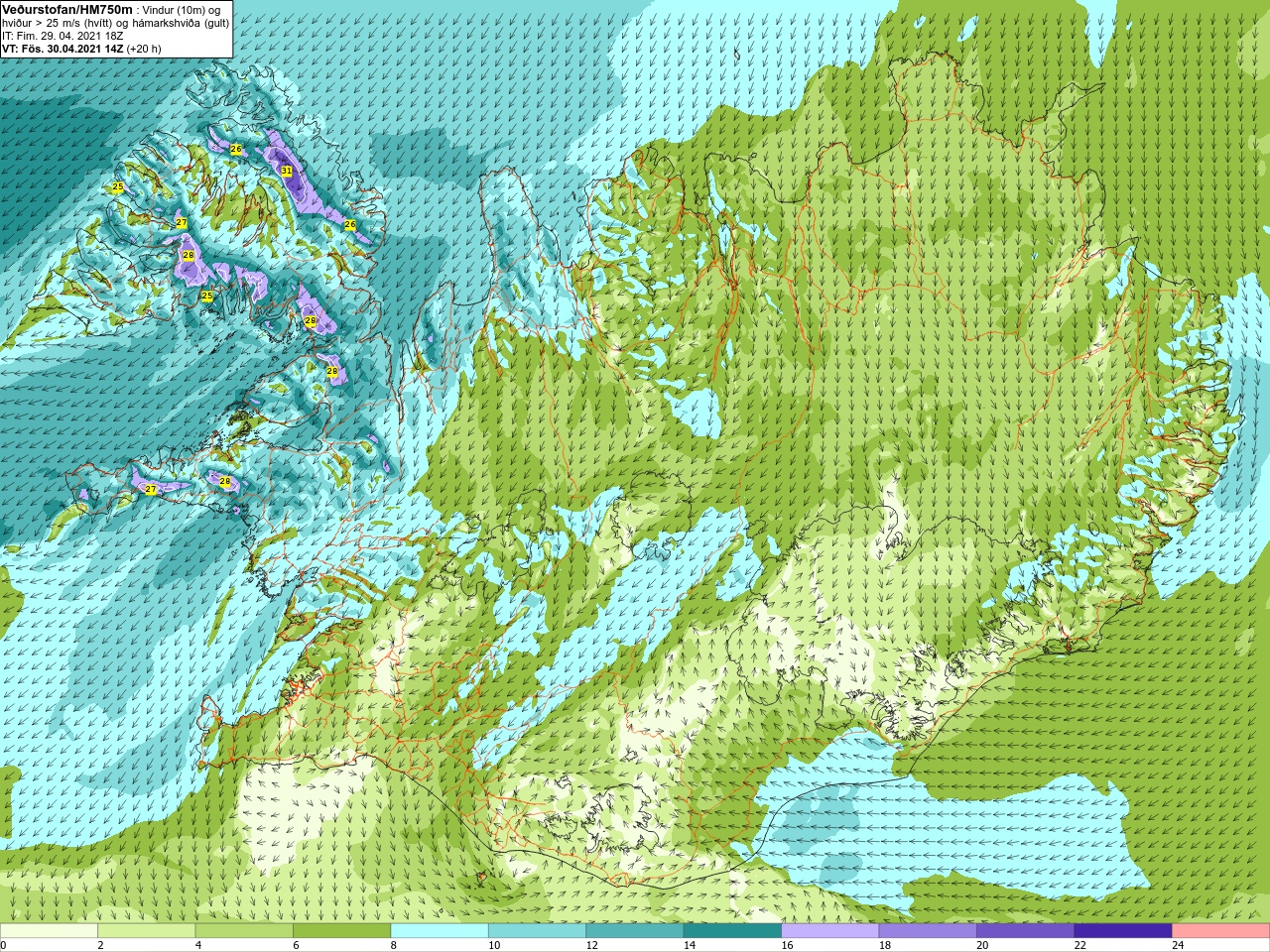The height and width of the screenshot is (952, 1270).
Task: Click the legend tick value 16
Action: 787,946
